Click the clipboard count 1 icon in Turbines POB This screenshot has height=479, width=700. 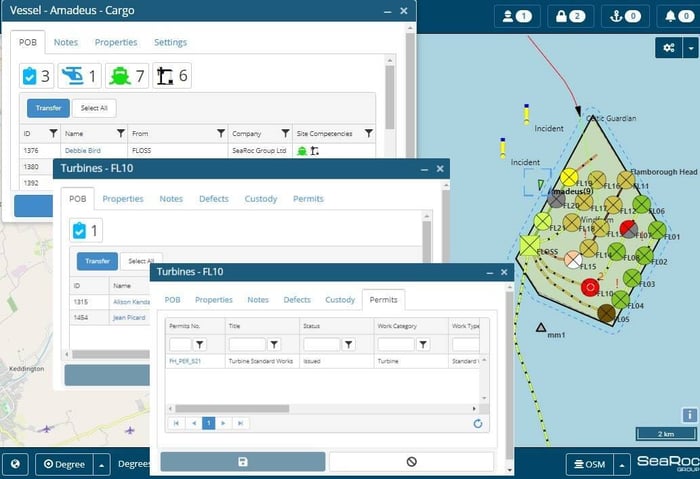(x=86, y=230)
